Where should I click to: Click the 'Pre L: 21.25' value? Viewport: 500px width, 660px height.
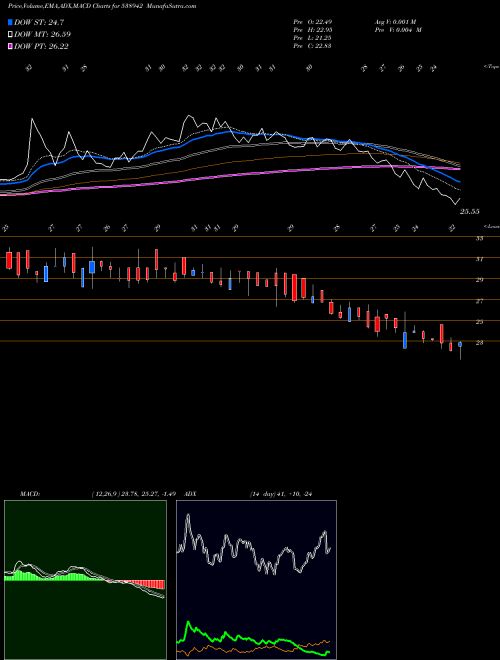tap(312, 38)
